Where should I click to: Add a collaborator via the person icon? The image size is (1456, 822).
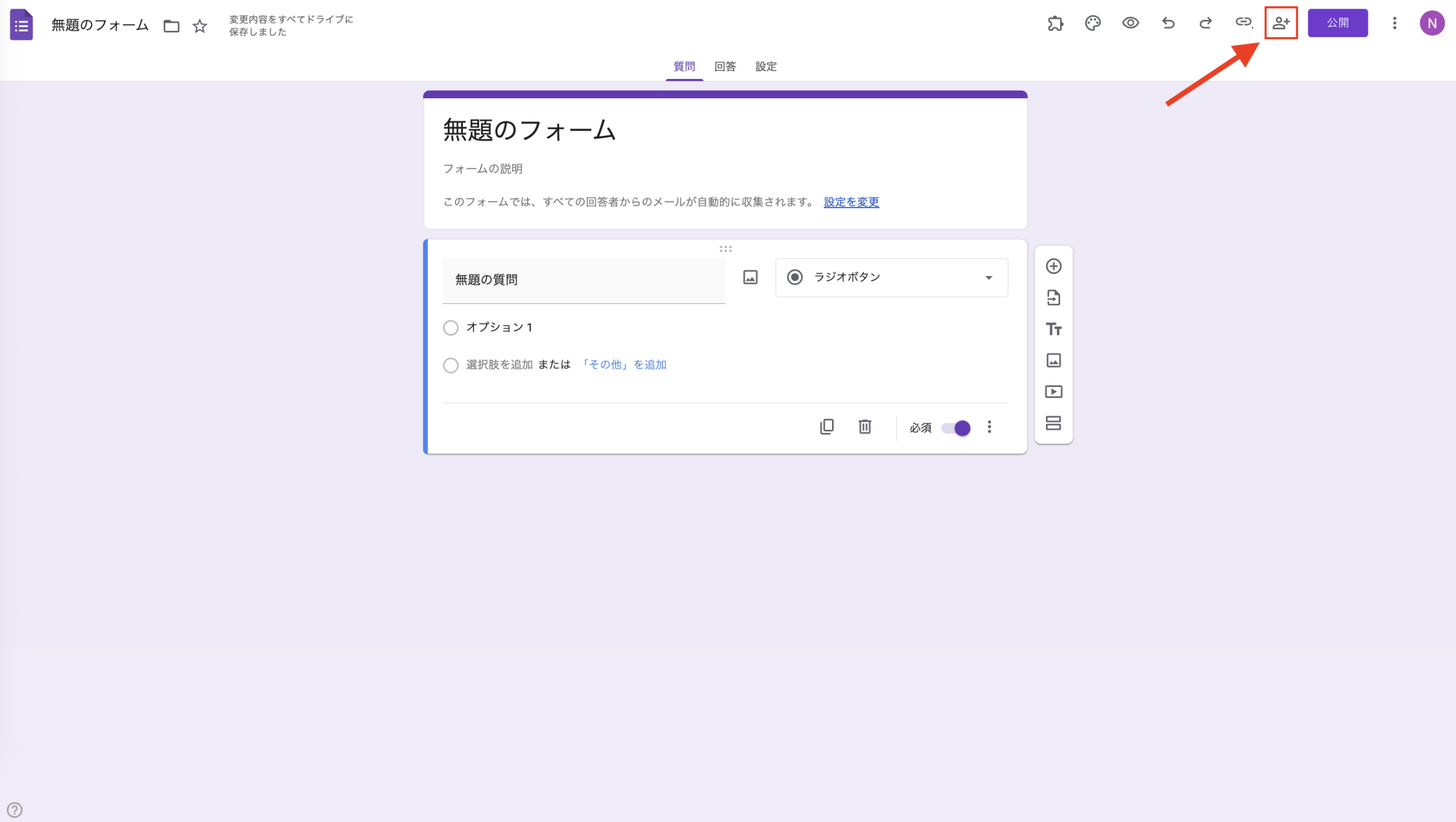tap(1281, 23)
